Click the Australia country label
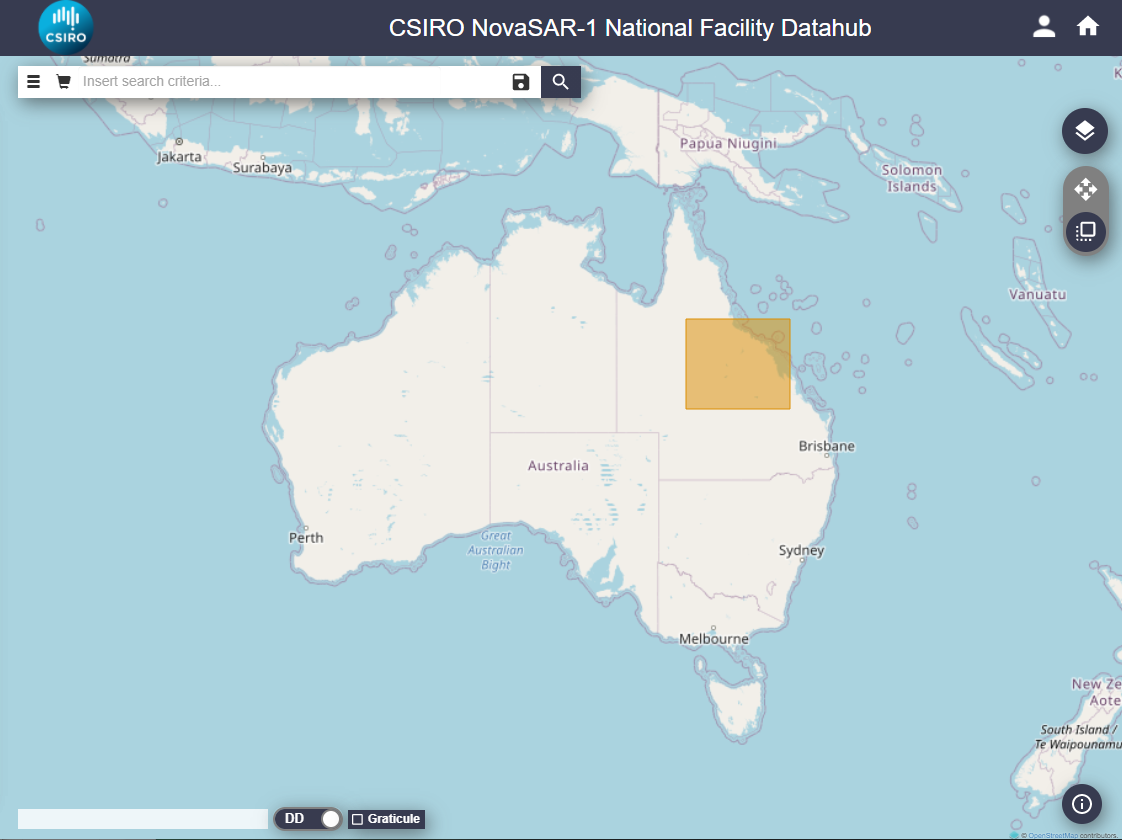The height and width of the screenshot is (840, 1122). pos(558,466)
